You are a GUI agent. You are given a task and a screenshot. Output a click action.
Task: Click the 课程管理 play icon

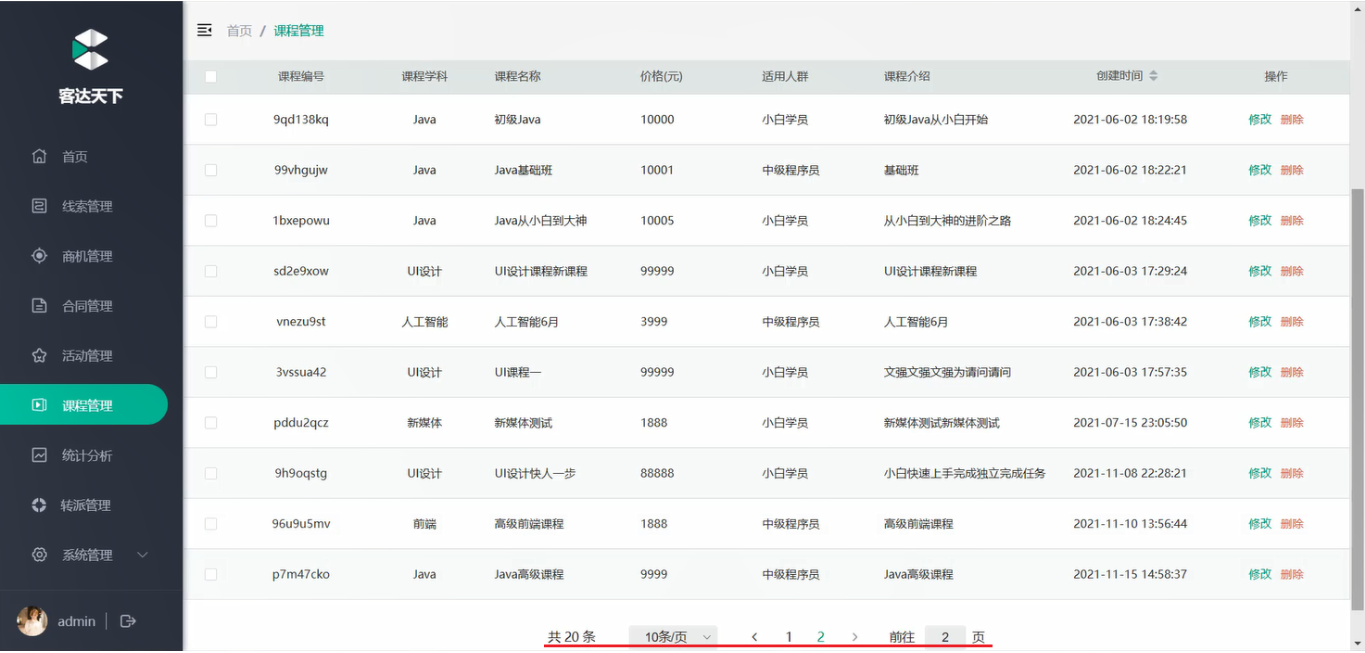39,405
